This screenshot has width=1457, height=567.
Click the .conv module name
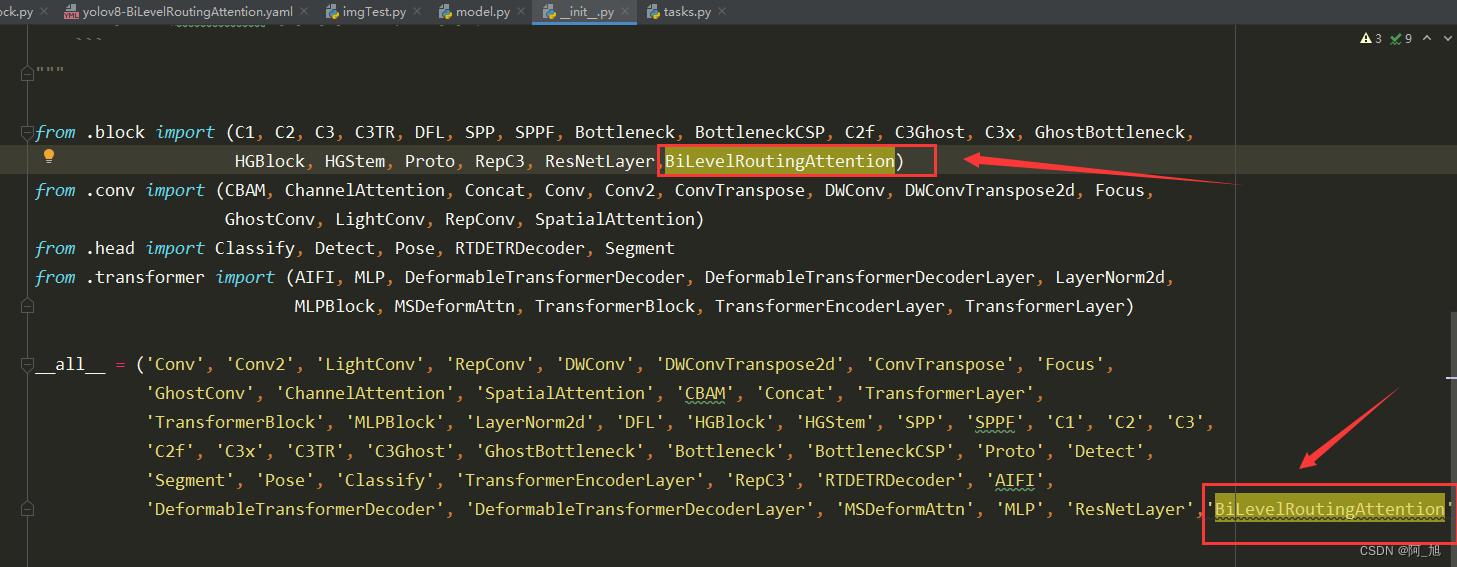click(110, 190)
